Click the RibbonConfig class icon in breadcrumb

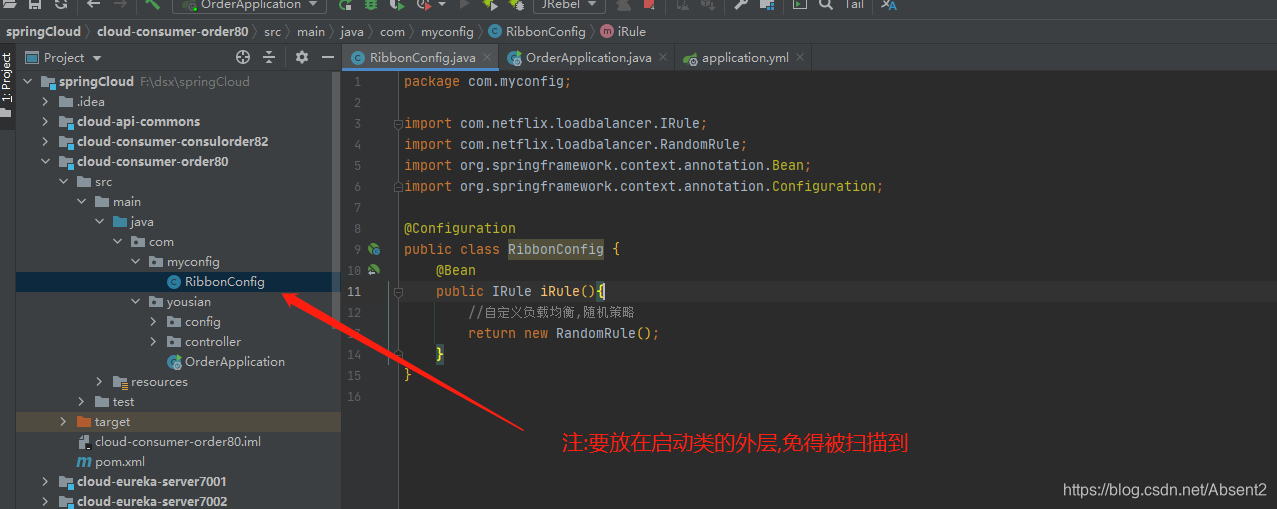[495, 32]
